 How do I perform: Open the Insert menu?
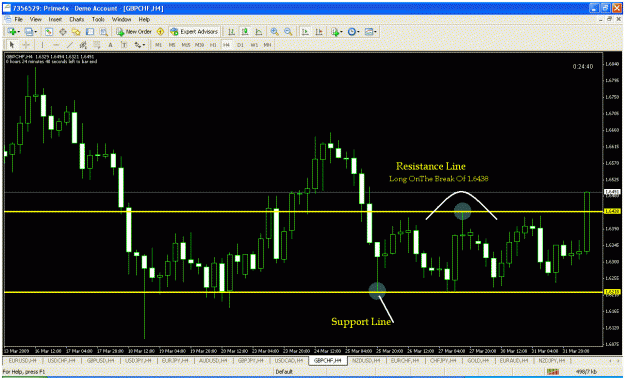(55, 19)
